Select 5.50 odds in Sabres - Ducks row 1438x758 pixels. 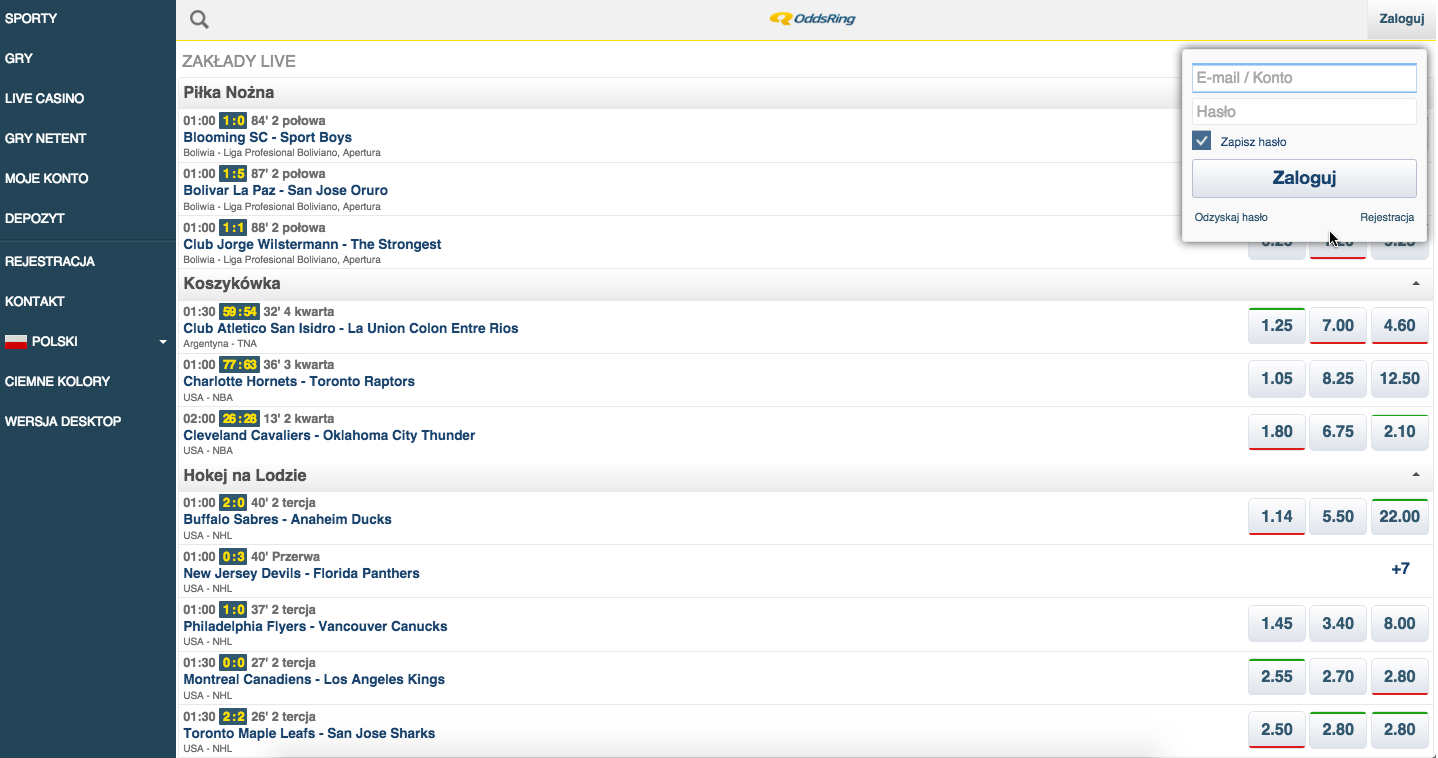click(x=1338, y=516)
